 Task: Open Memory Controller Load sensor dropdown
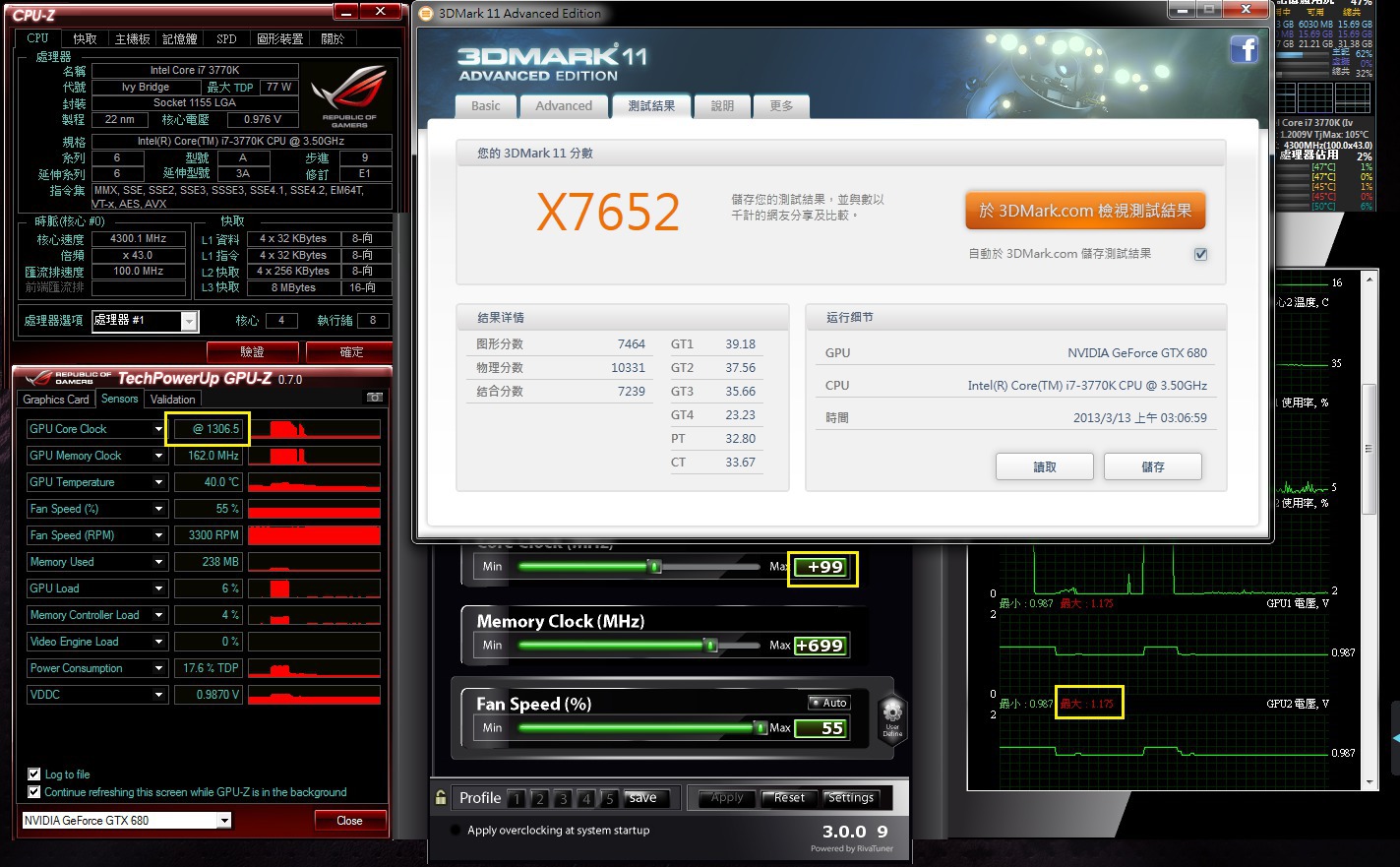pyautogui.click(x=158, y=615)
